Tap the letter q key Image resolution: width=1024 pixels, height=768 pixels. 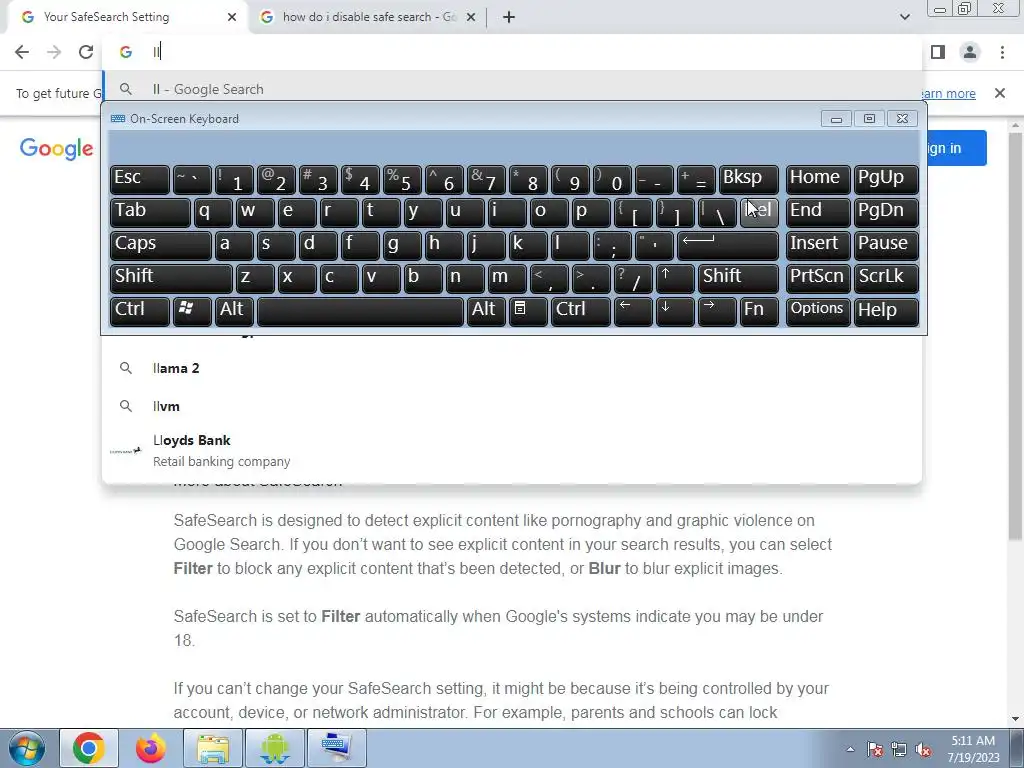213,212
